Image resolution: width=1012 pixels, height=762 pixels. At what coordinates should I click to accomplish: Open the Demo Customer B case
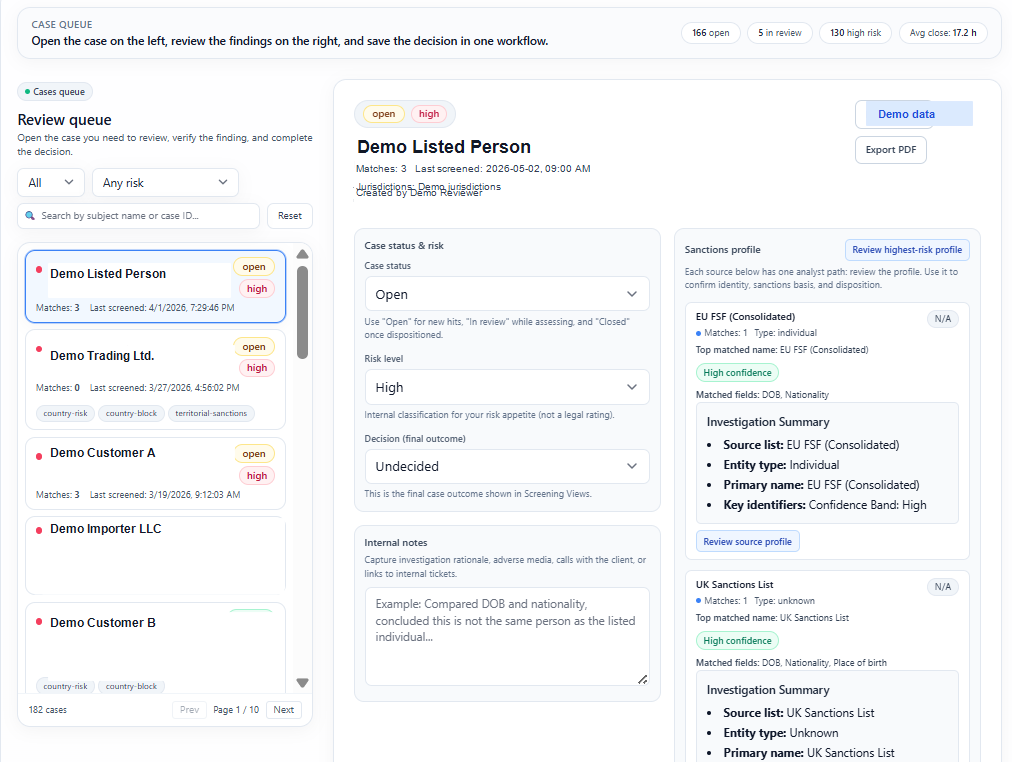click(x=155, y=648)
